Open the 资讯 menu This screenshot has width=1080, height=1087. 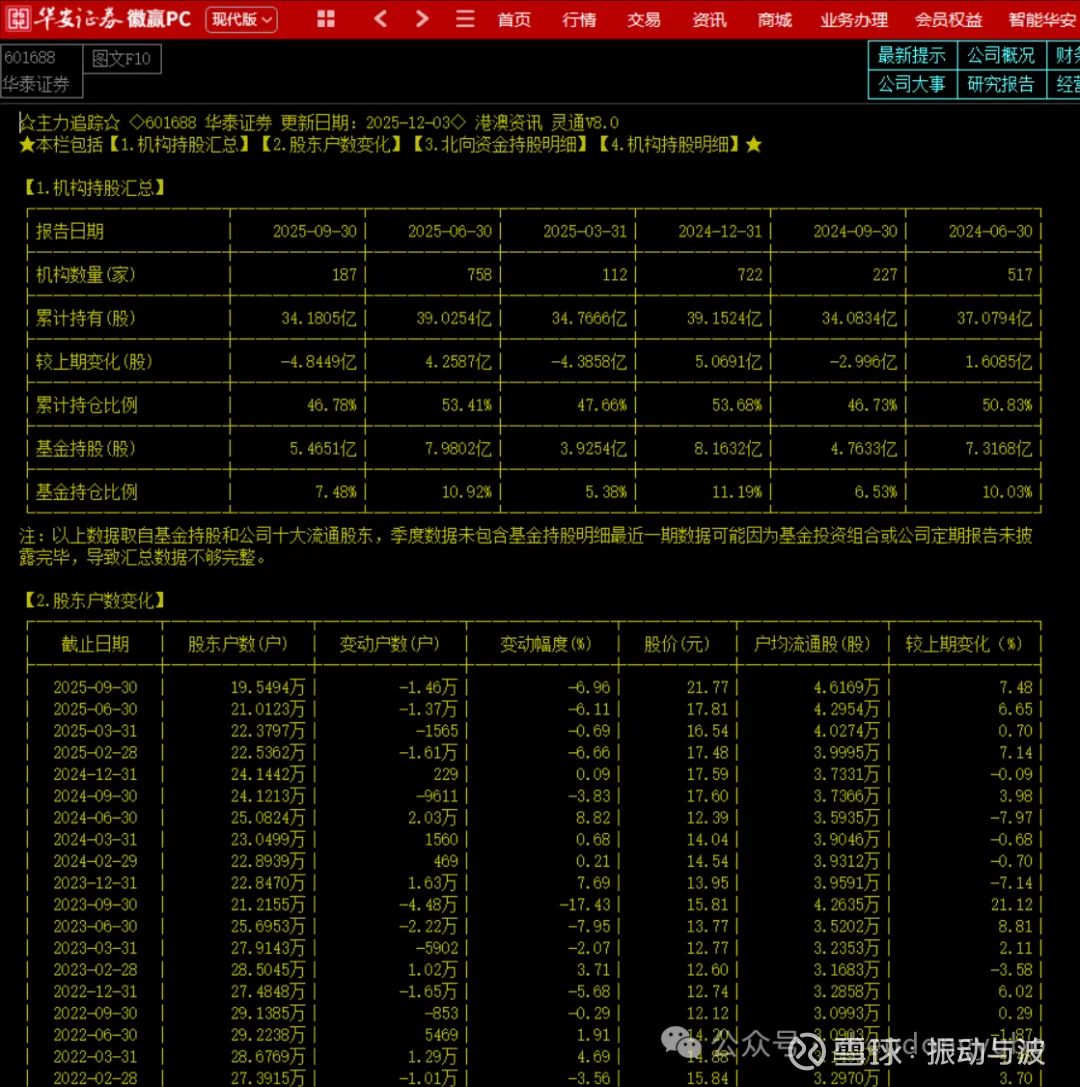point(709,19)
